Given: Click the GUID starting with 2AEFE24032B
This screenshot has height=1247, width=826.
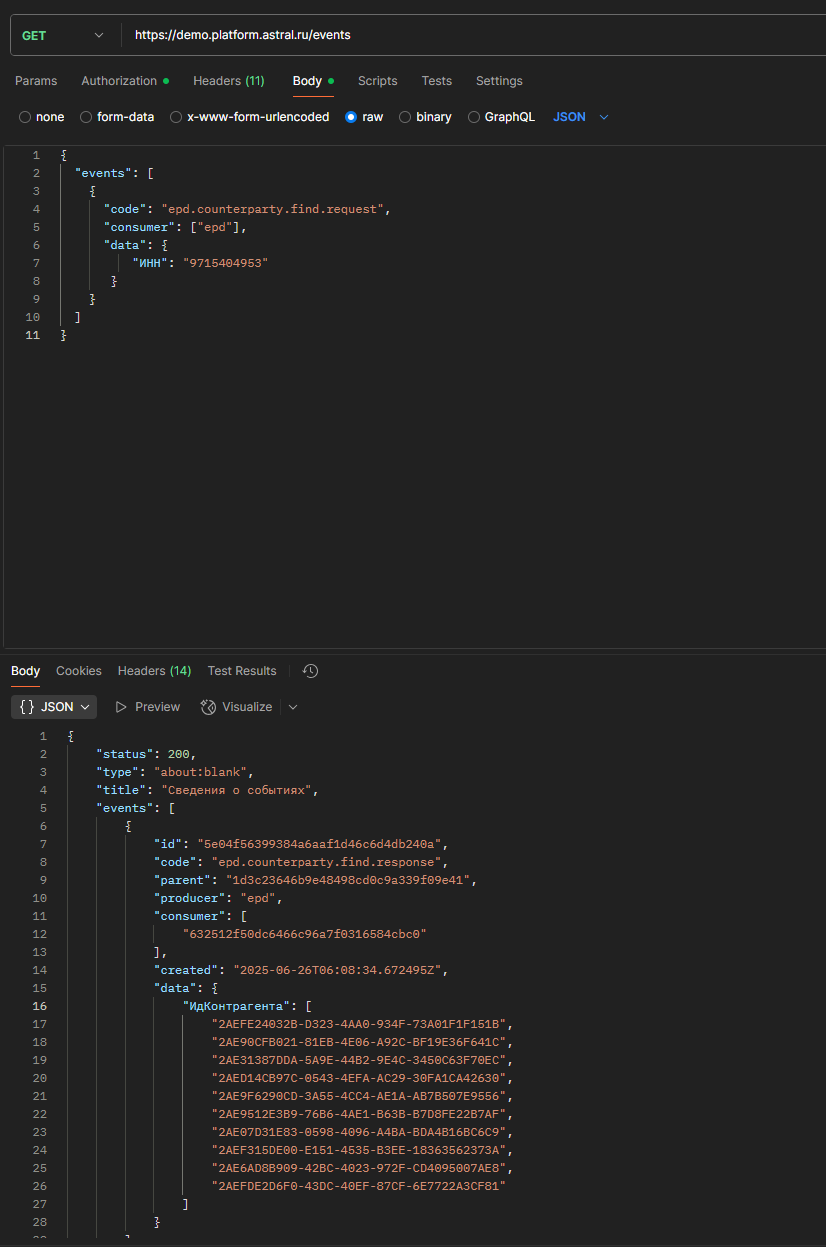Looking at the screenshot, I should [358, 1024].
